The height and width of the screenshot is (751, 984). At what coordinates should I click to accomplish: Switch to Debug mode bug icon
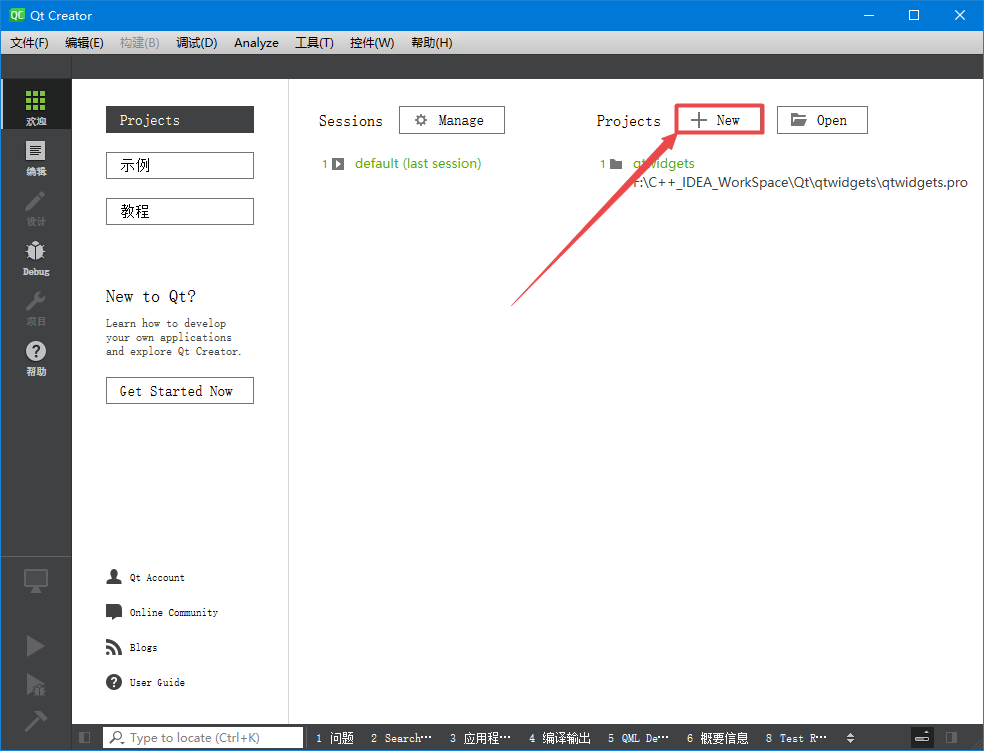[x=36, y=256]
